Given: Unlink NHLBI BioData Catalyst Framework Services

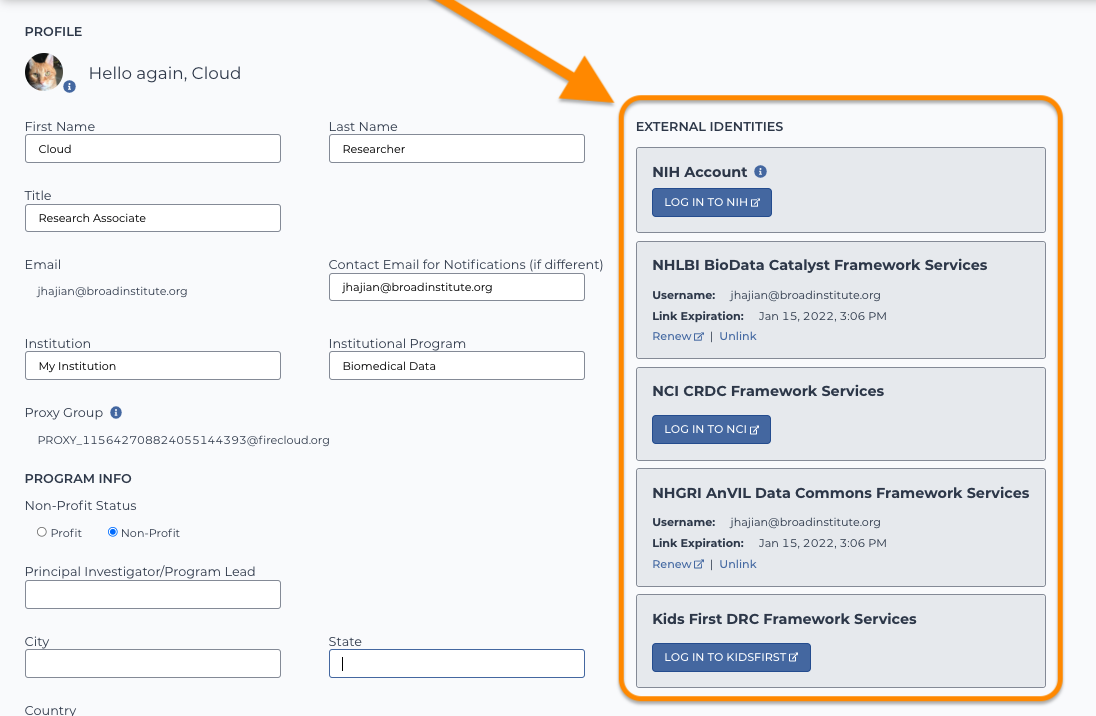Looking at the screenshot, I should [x=737, y=336].
